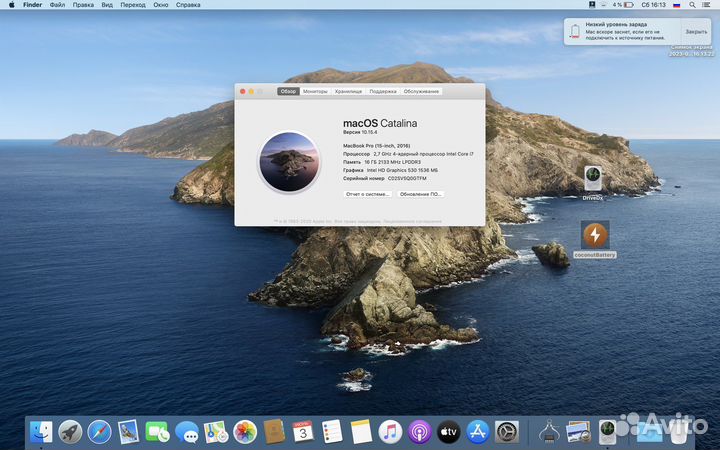720x450 pixels.
Task: Click the macOS Catalina logo image
Action: point(289,162)
